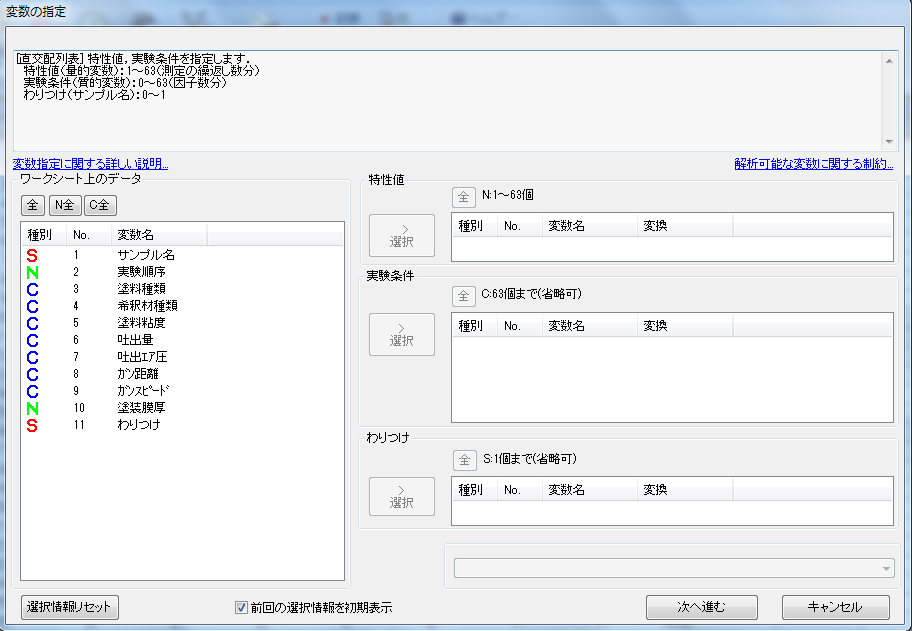Screen dimensions: 912x631
Task: Toggle 前回の選択情報を初期表示 checkbox
Action: (241, 607)
